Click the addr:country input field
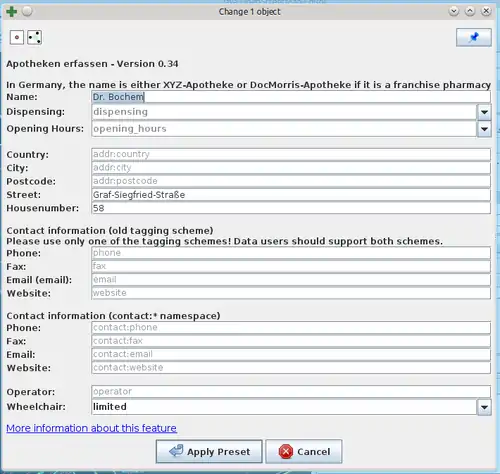This screenshot has height=474, width=500. [291, 154]
